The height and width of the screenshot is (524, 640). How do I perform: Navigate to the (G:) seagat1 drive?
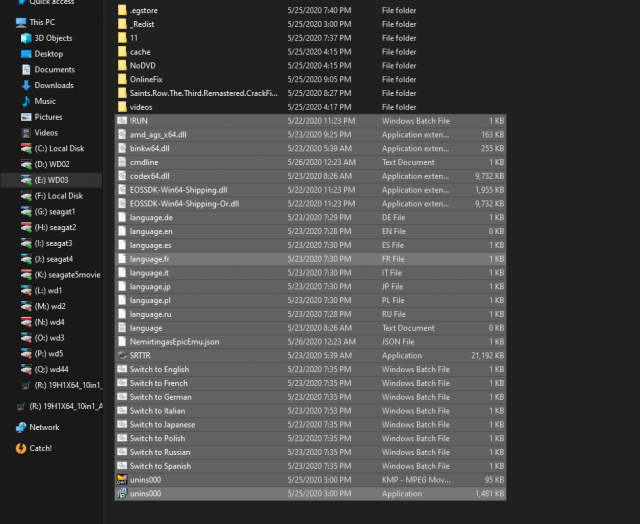[54, 211]
